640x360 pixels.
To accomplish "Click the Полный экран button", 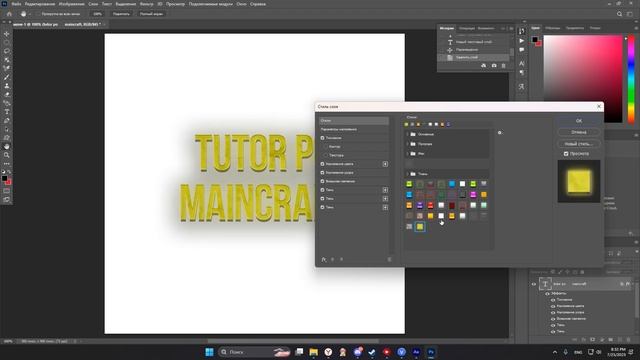I will [151, 14].
